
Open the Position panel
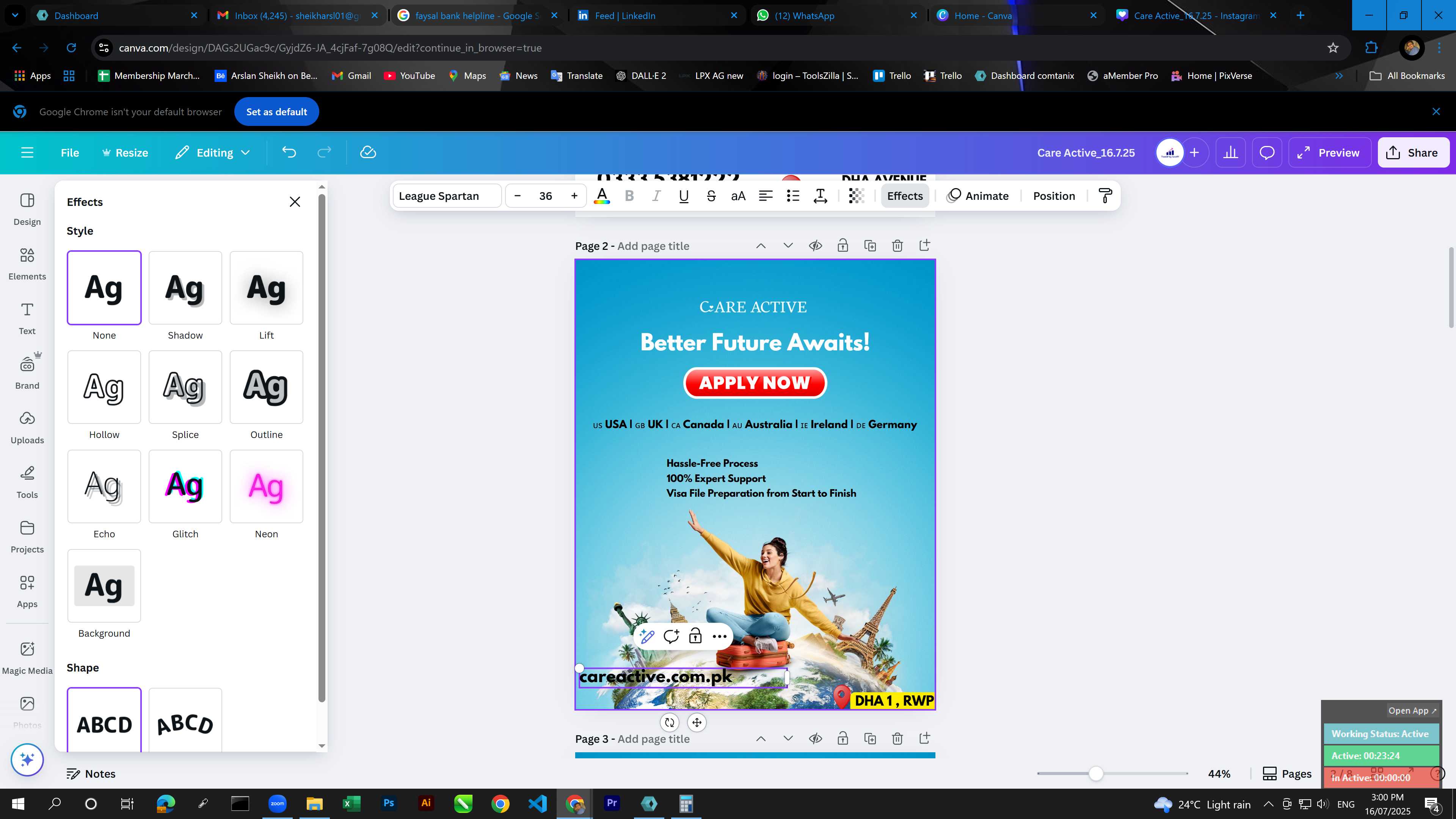(x=1054, y=196)
